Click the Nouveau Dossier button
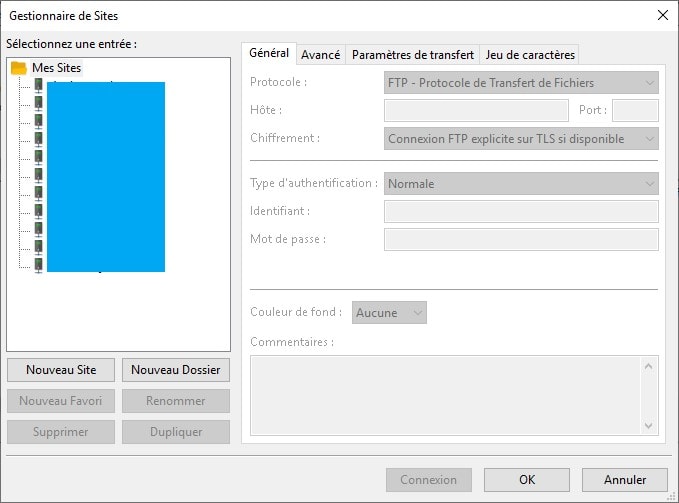This screenshot has width=679, height=503. point(176,370)
